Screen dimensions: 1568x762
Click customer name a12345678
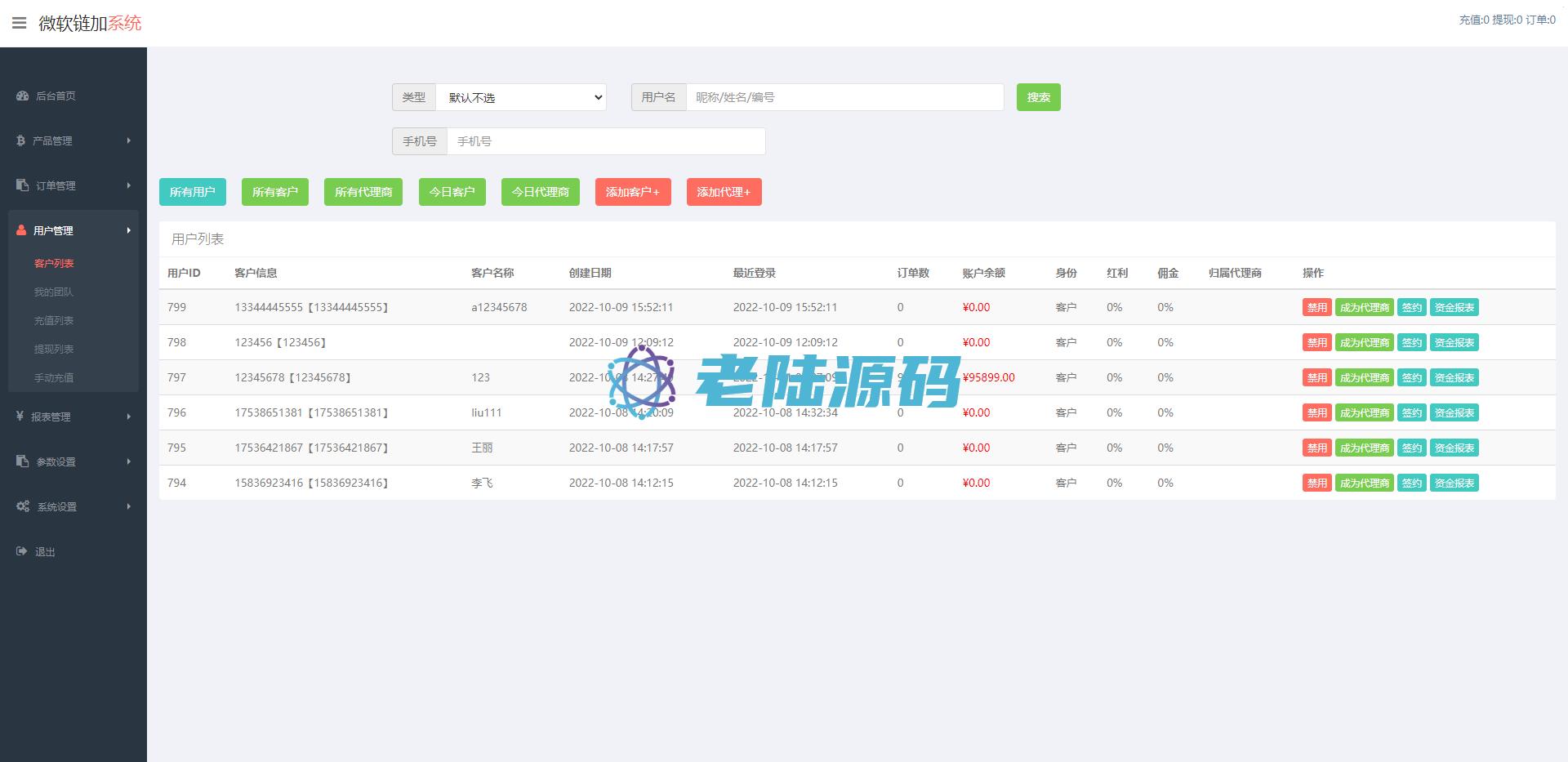[499, 307]
